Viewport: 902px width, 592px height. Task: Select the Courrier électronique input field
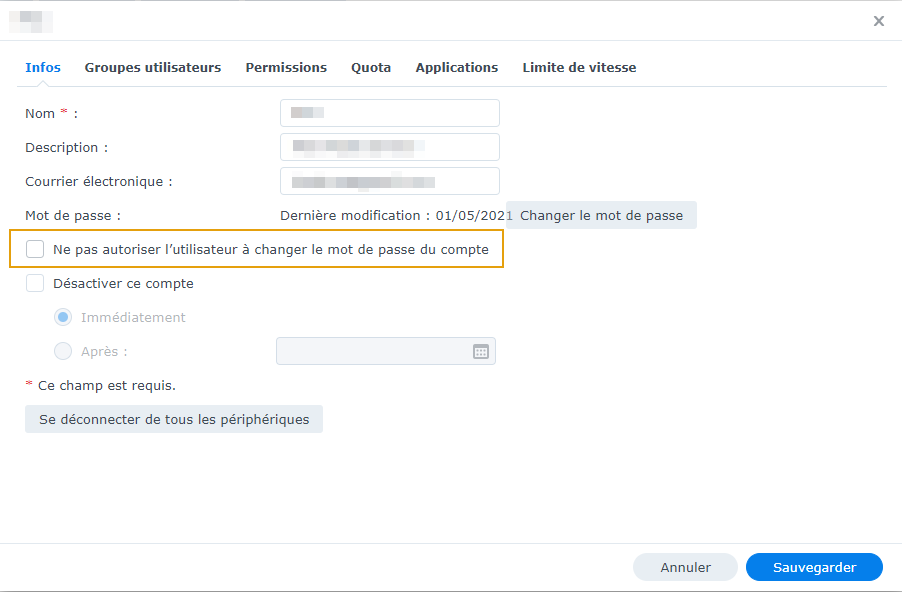[x=390, y=181]
